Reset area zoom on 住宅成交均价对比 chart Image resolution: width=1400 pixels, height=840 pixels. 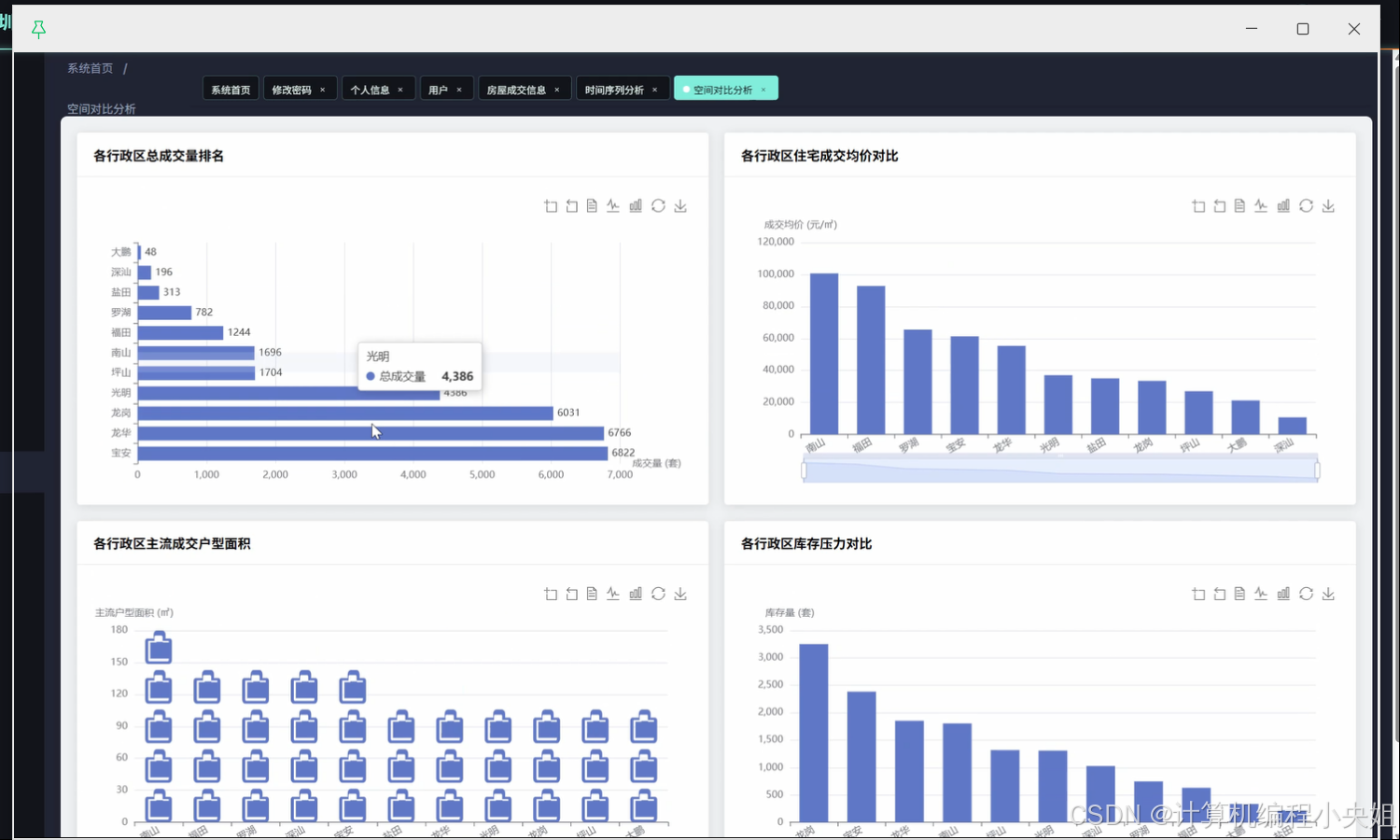[x=1219, y=205]
